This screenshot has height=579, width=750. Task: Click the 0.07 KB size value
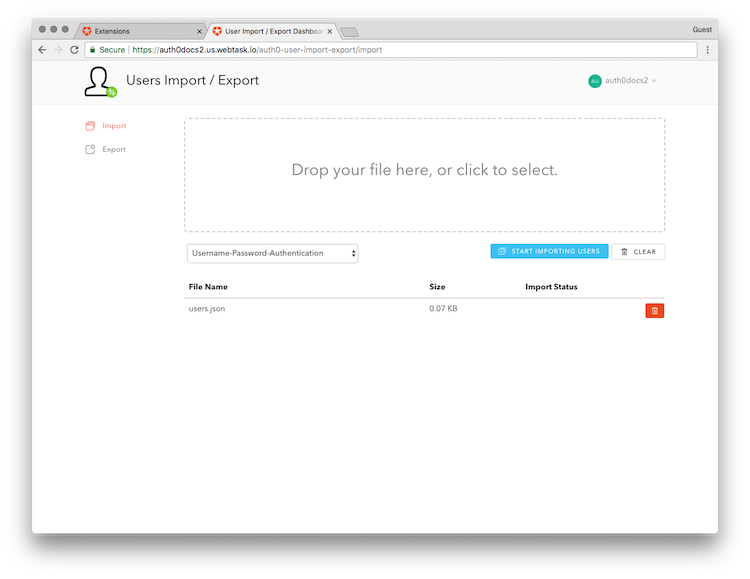click(443, 309)
